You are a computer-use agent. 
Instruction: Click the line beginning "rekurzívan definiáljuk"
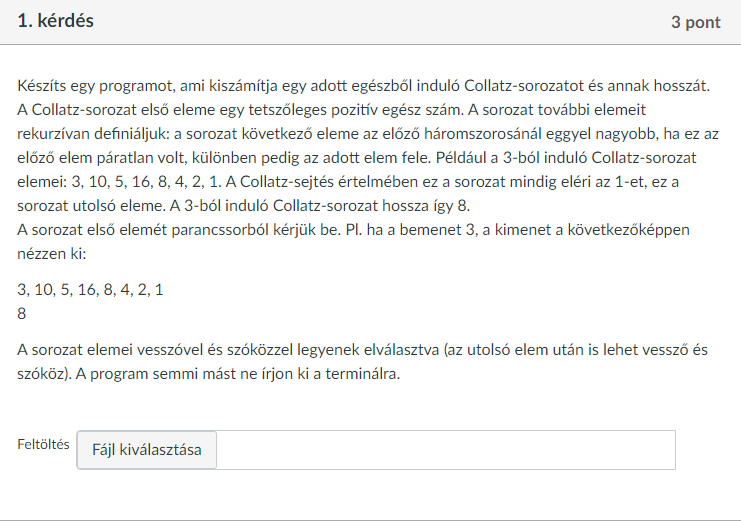coord(368,134)
